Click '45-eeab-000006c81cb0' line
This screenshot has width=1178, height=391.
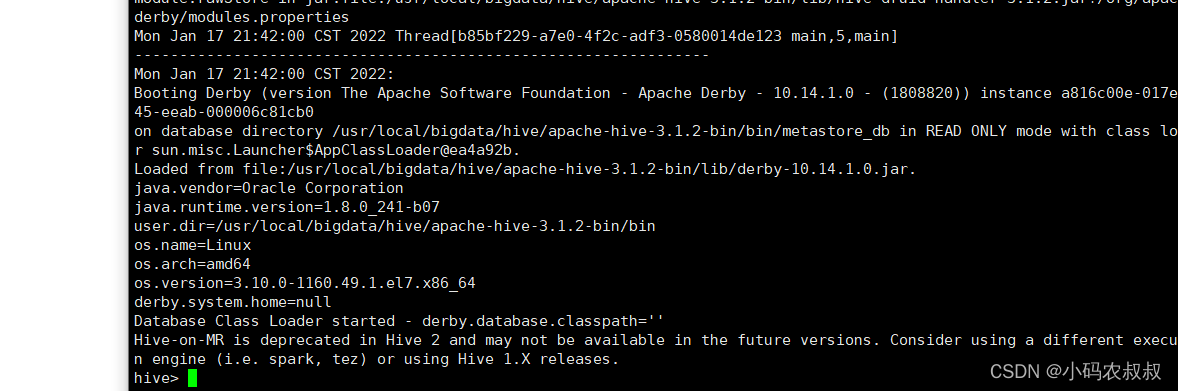(x=223, y=112)
